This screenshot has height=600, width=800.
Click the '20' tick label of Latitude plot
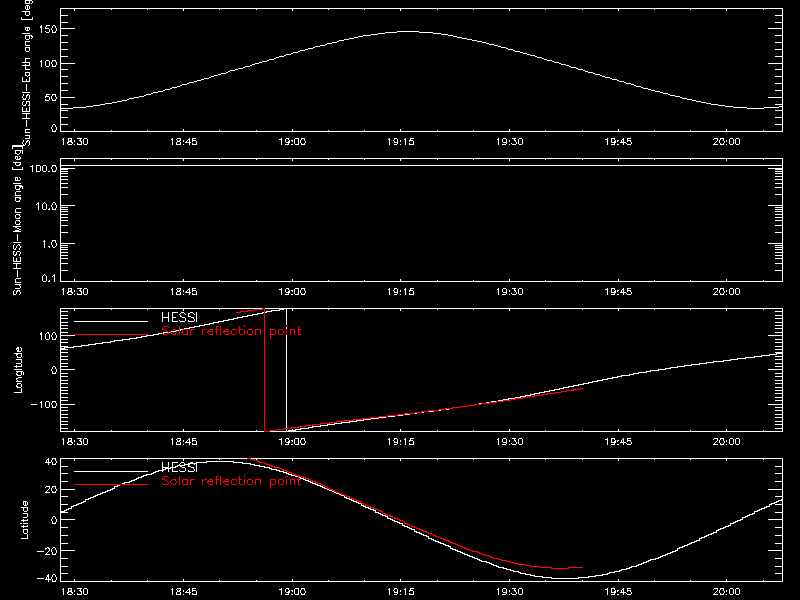pyautogui.click(x=51, y=490)
